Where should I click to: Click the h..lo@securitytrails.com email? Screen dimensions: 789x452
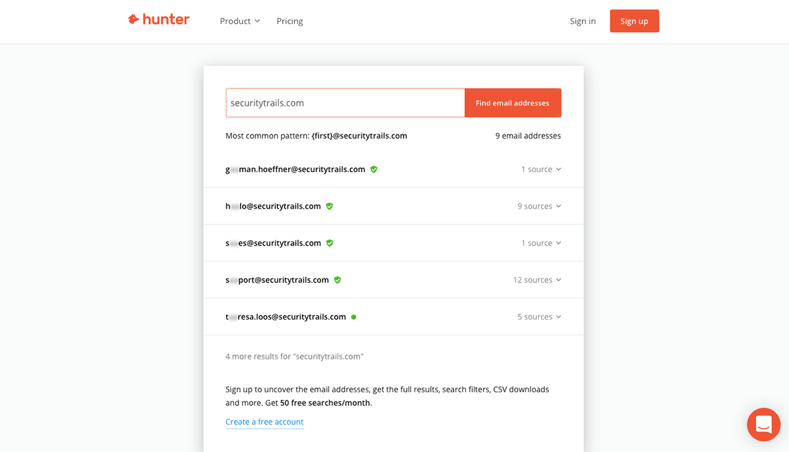pyautogui.click(x=273, y=206)
